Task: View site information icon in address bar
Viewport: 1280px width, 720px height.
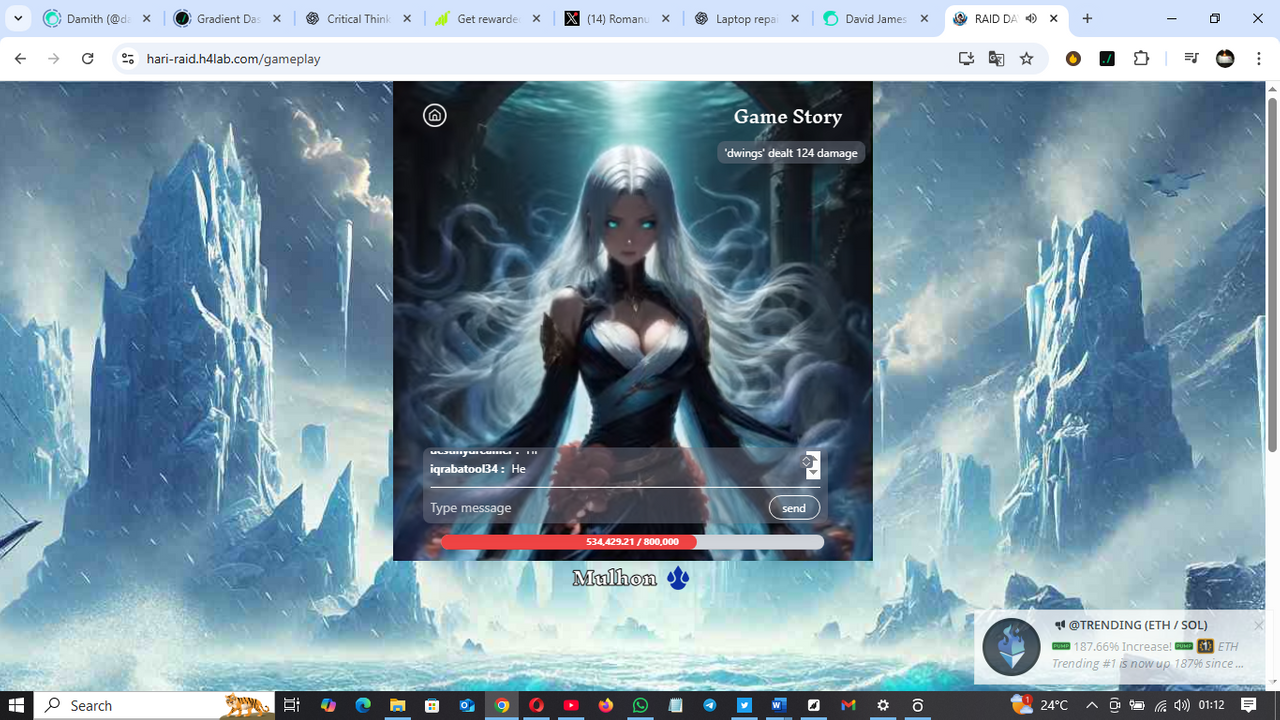Action: pos(127,59)
